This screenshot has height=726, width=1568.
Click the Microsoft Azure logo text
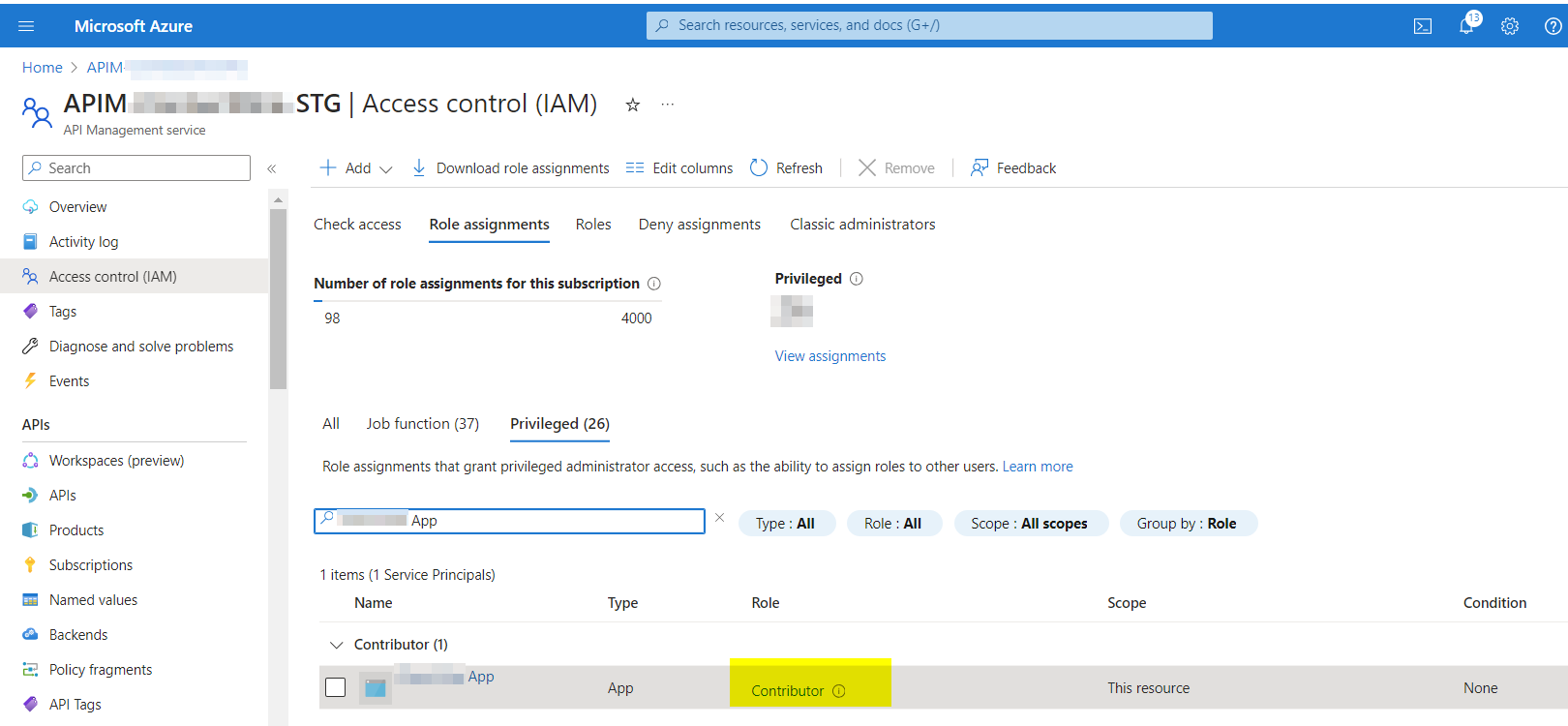[x=134, y=26]
